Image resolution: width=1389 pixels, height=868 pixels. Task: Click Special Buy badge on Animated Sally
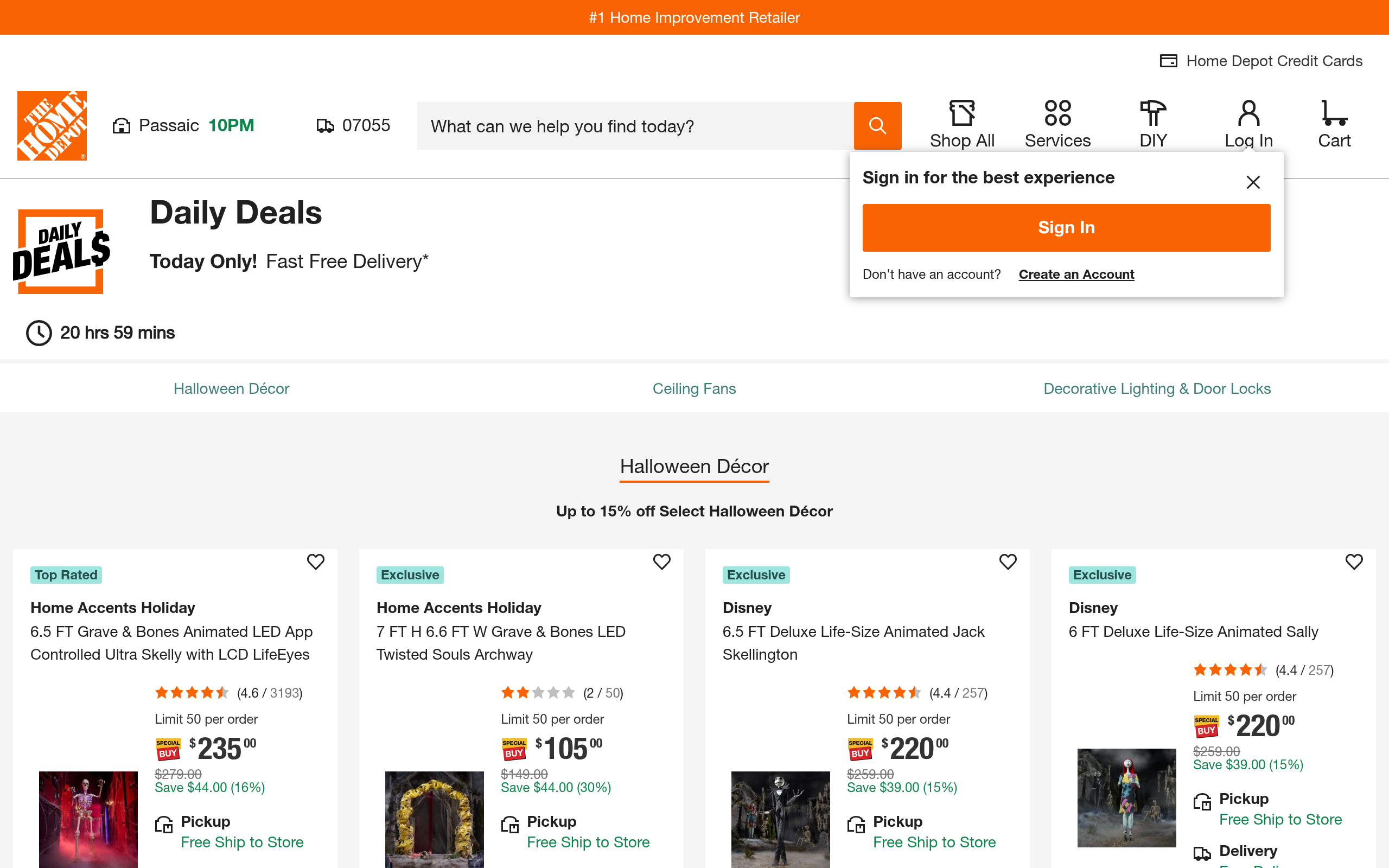pos(1206,726)
